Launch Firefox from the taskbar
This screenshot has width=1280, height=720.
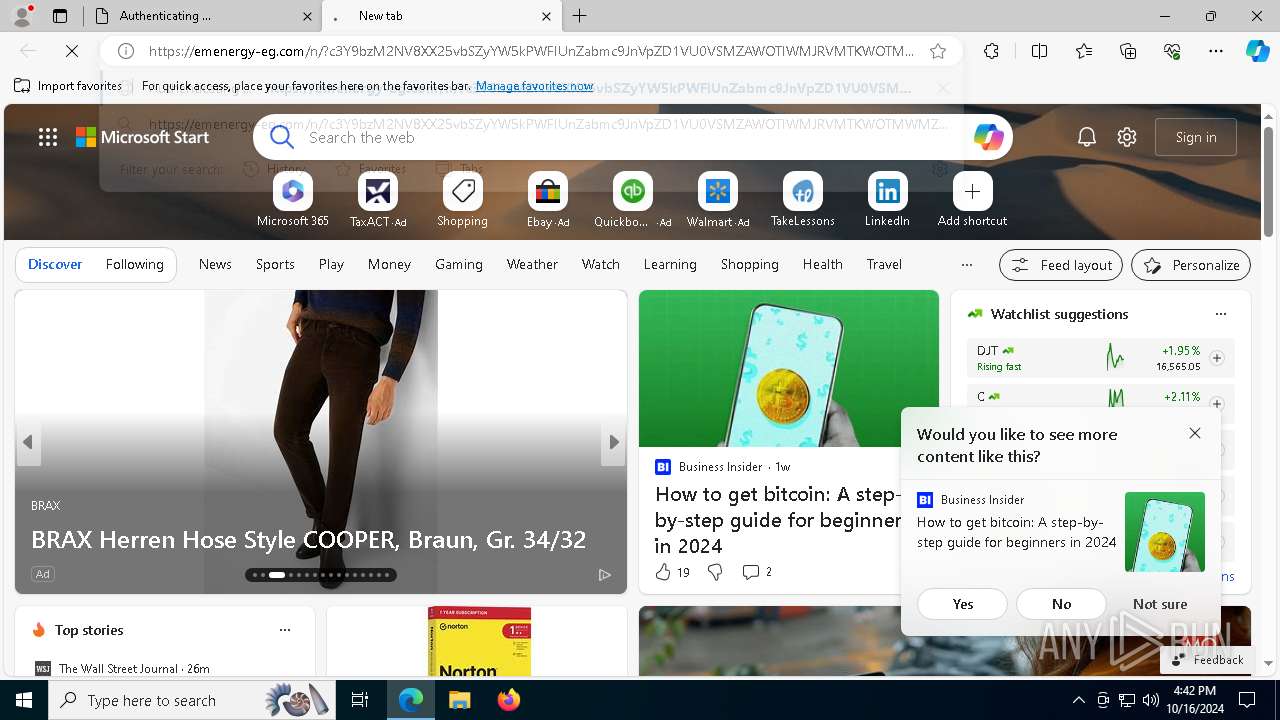[x=508, y=700]
